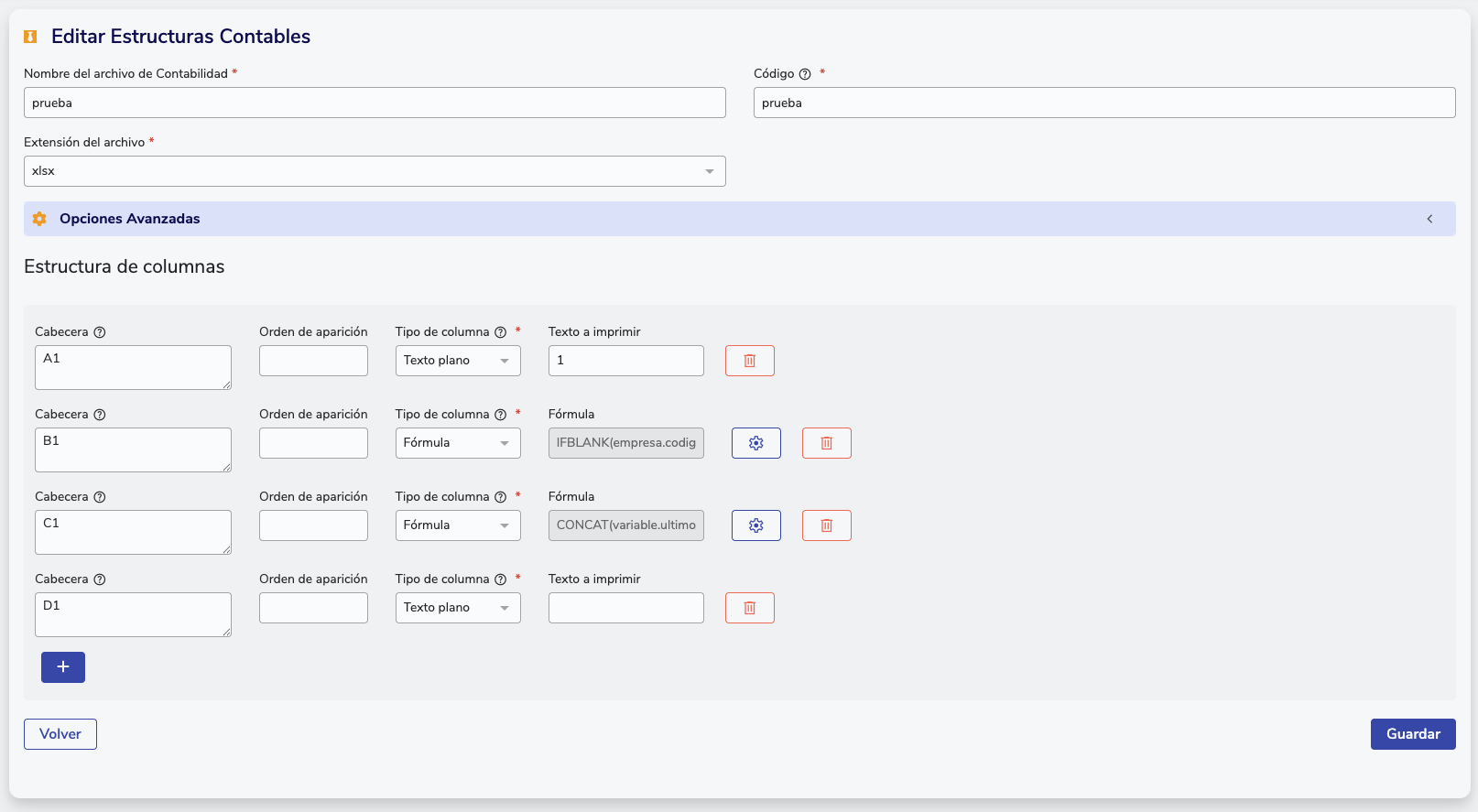Add a new column with plus button
This screenshot has width=1478, height=812.
coord(63,667)
